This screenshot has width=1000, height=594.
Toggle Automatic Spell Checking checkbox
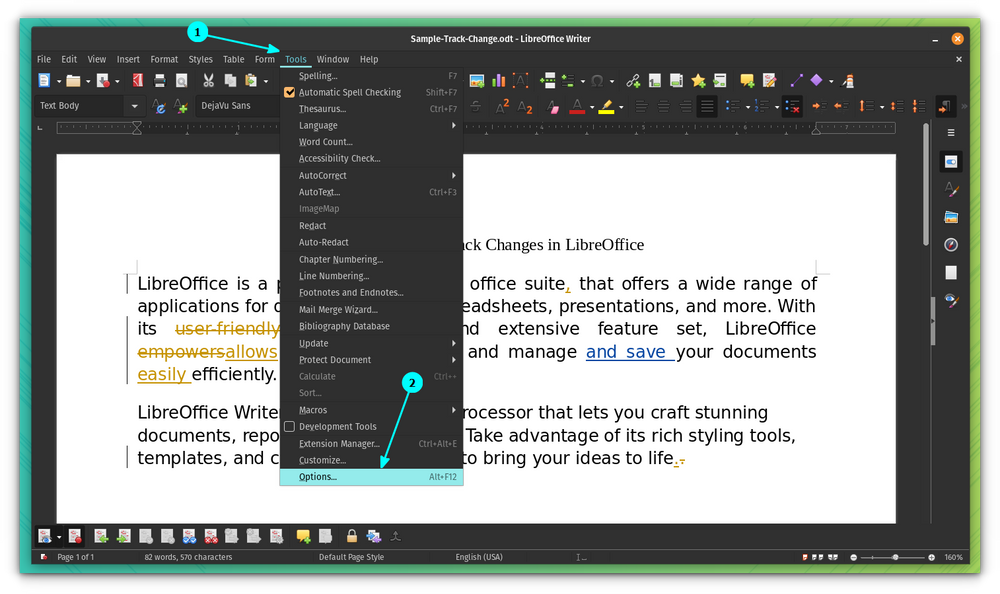(290, 93)
